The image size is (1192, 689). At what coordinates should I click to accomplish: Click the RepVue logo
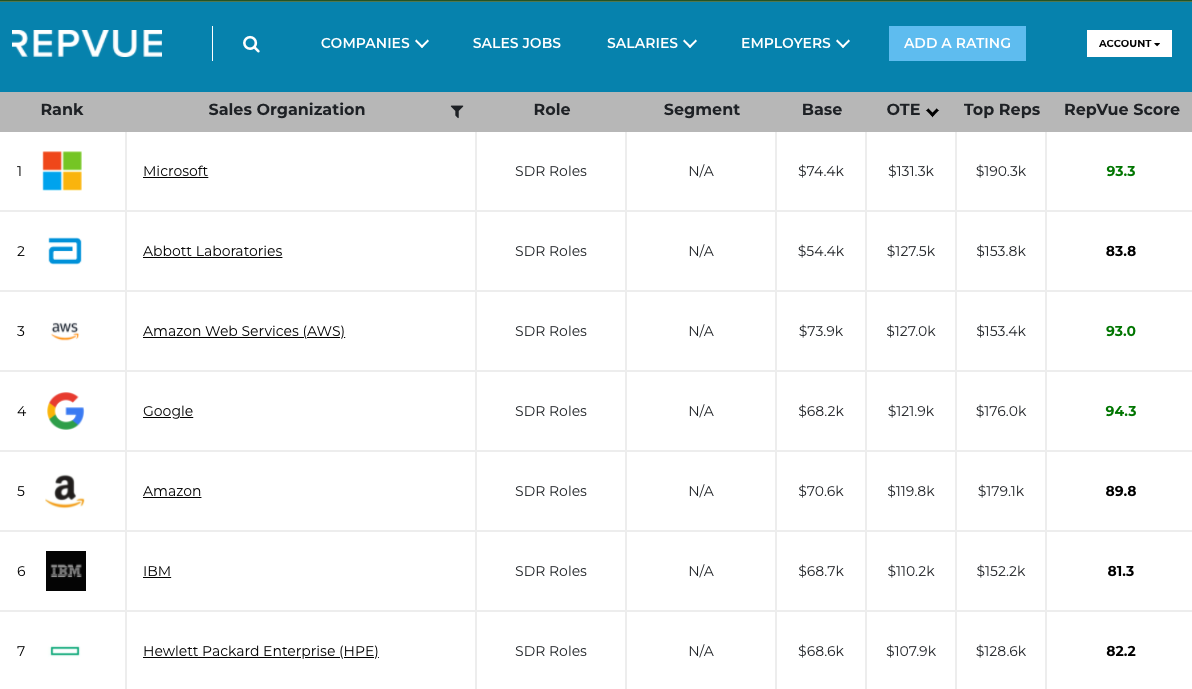pos(87,43)
